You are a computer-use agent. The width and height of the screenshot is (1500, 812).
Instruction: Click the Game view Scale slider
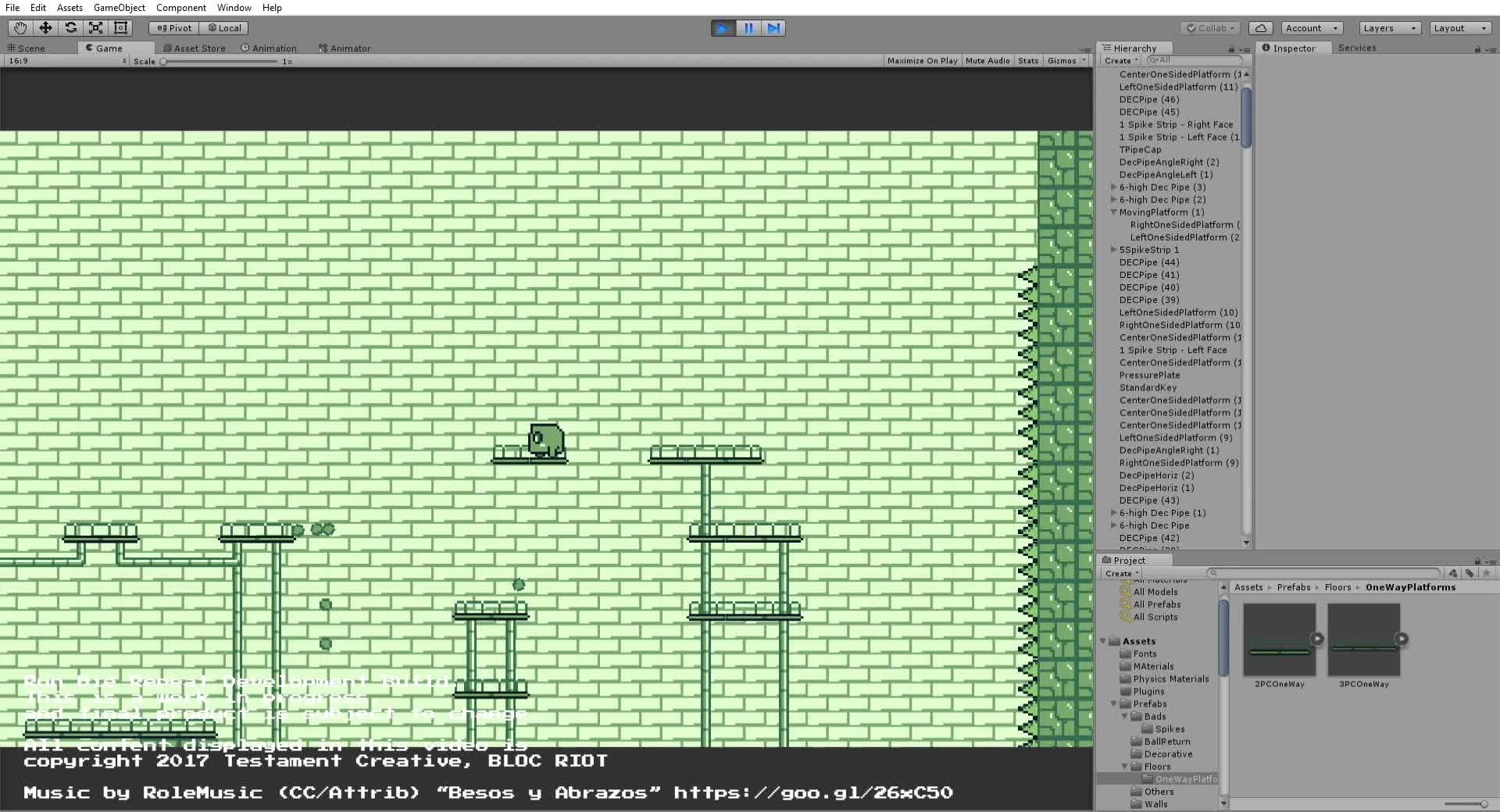click(x=220, y=62)
